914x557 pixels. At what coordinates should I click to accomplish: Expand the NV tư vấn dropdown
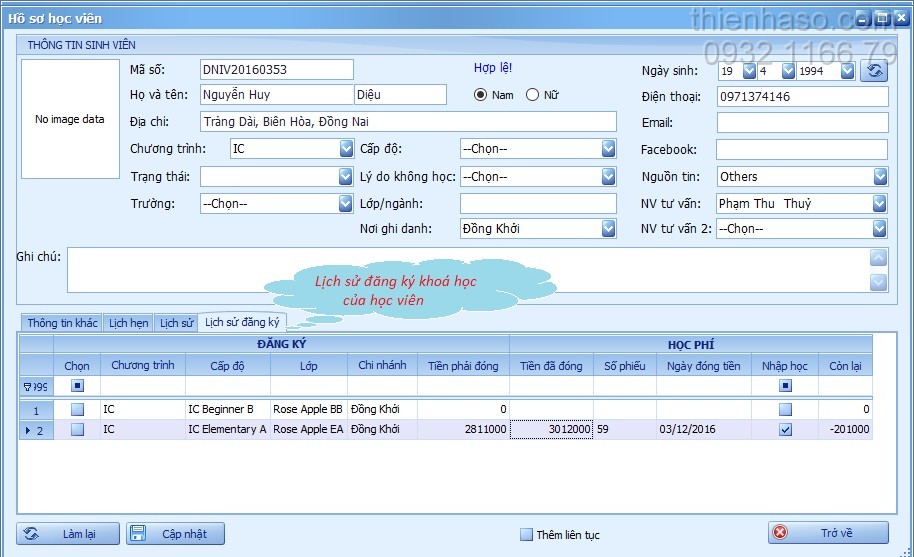880,203
